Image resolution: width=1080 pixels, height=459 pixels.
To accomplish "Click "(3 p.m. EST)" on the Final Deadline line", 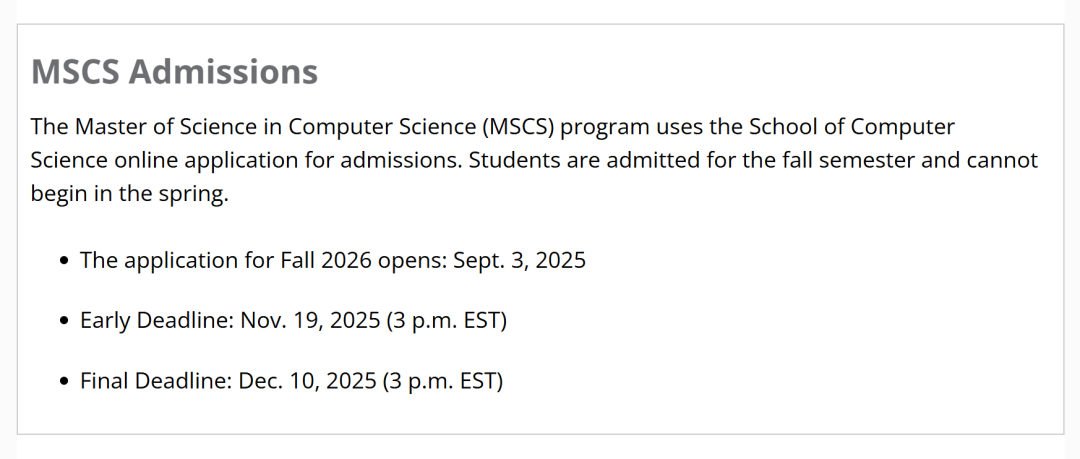I will pos(442,382).
